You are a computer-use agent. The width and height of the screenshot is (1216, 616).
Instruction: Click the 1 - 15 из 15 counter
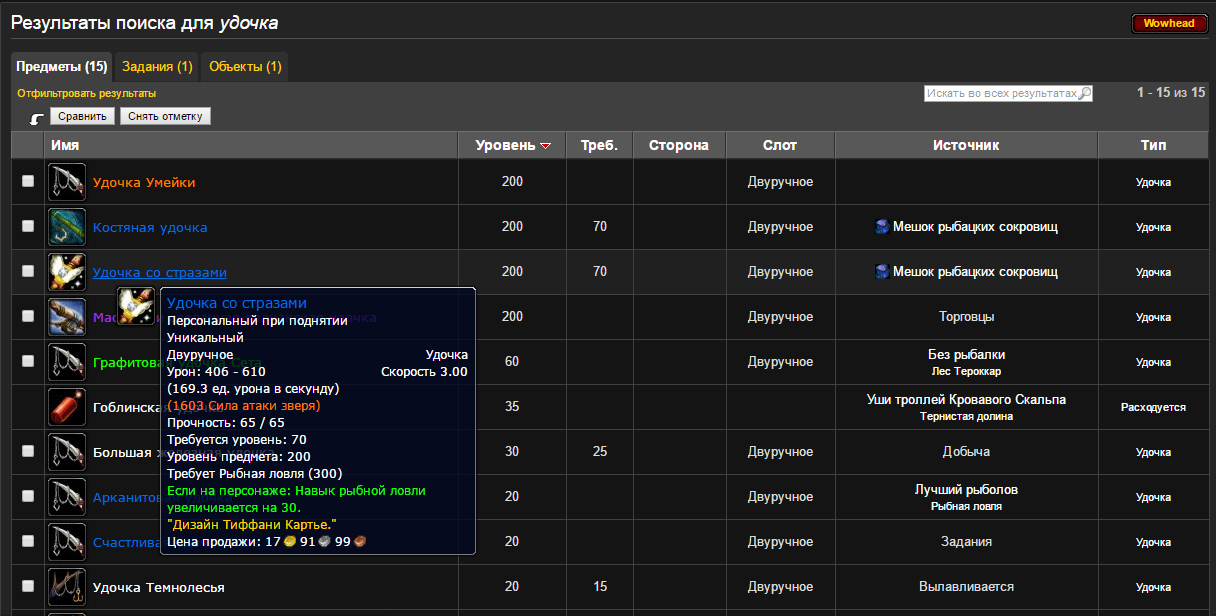click(x=1171, y=93)
